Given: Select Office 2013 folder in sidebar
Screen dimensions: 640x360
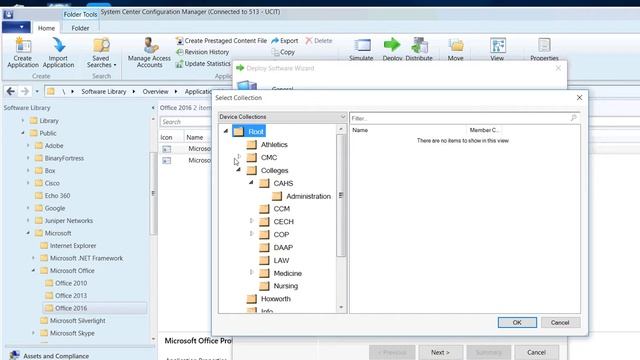Looking at the screenshot, I should [x=66, y=296].
